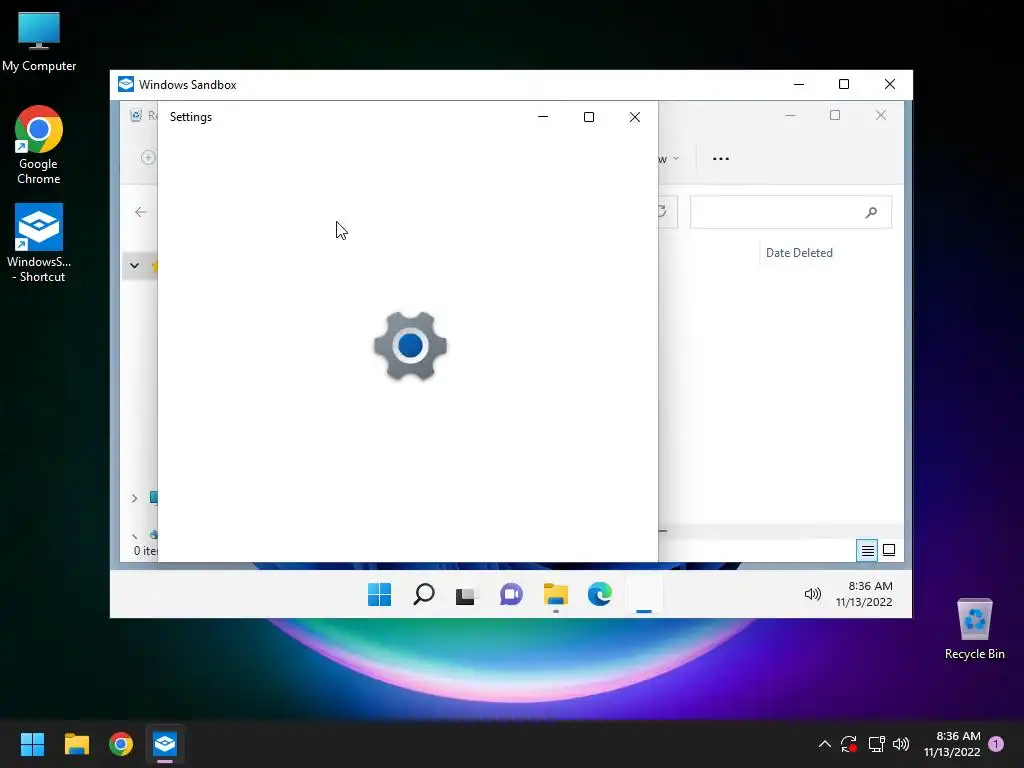The width and height of the screenshot is (1024, 768).
Task: Click the Settings window title text
Action: [191, 117]
